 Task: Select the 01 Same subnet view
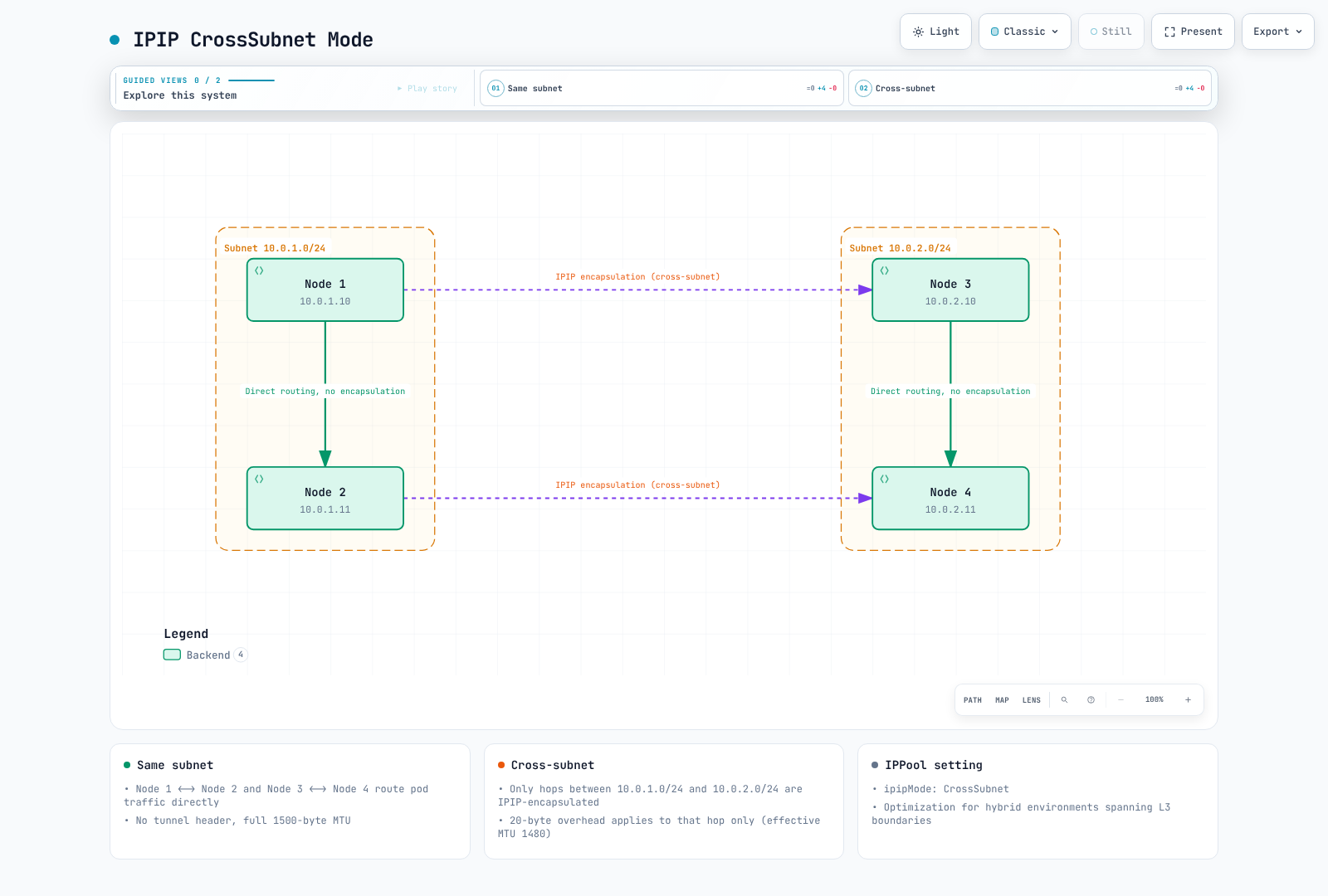(662, 88)
